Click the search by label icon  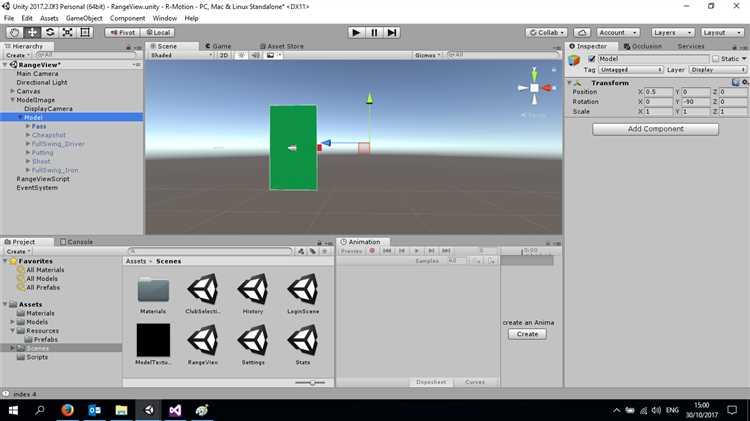313,252
